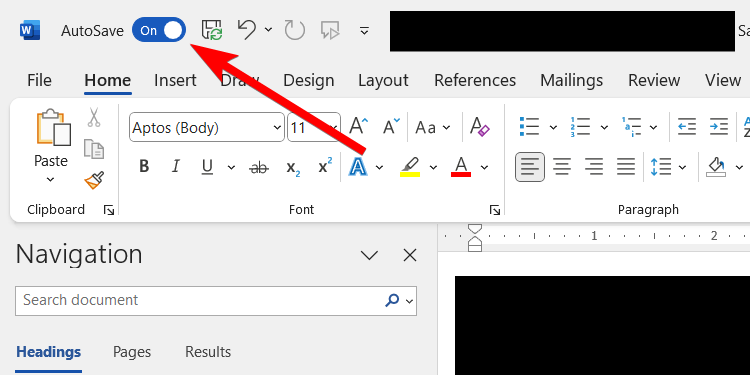Click the Bullets list icon
This screenshot has height=375, width=750.
[x=529, y=127]
